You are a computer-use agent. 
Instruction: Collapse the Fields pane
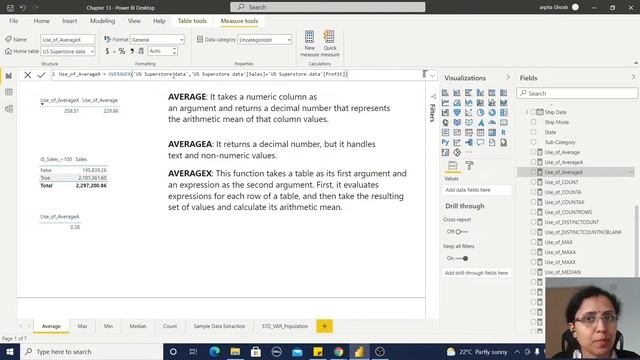coord(633,77)
